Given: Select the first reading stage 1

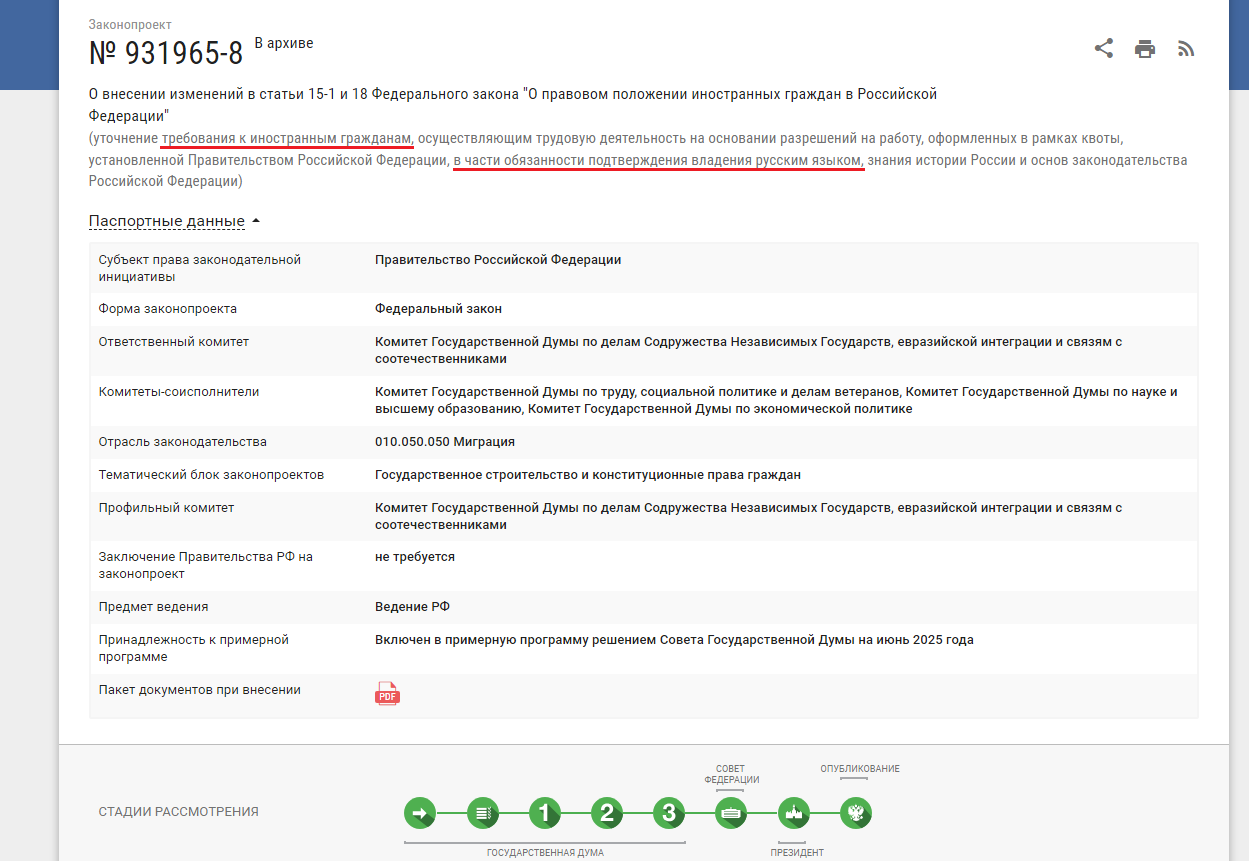Looking at the screenshot, I should coord(544,813).
